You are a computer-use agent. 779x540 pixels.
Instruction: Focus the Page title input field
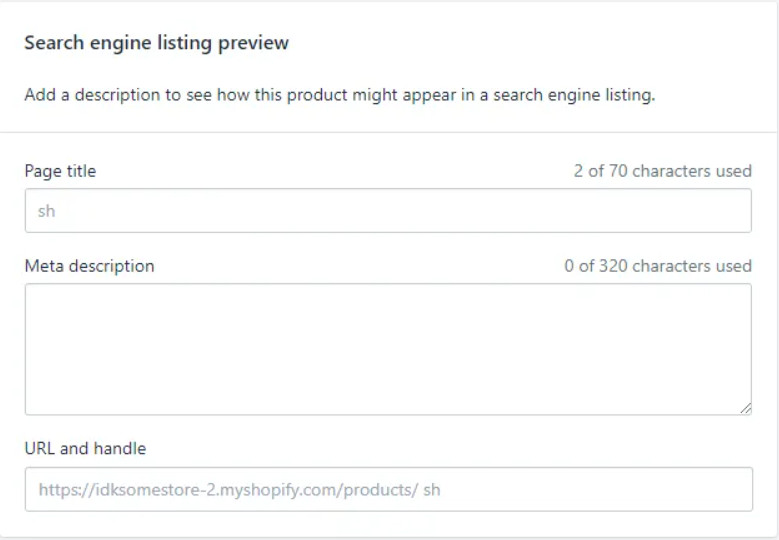coord(388,211)
